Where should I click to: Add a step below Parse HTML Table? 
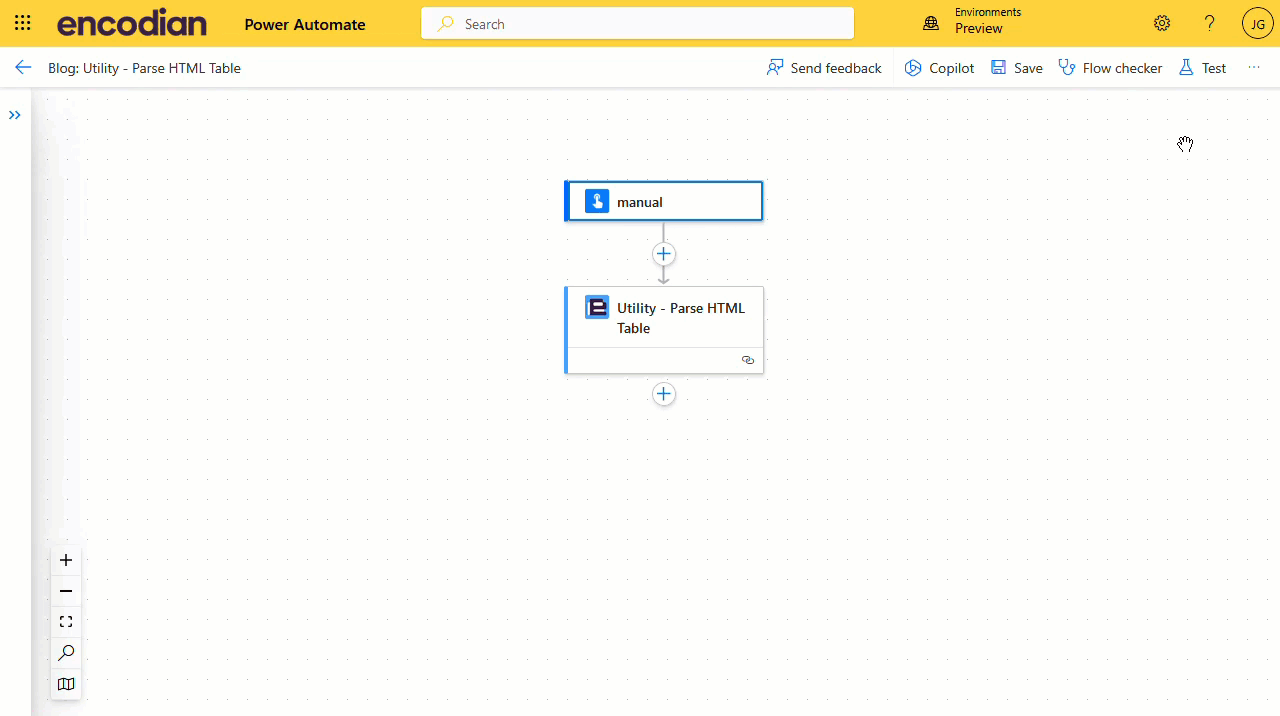click(x=664, y=394)
